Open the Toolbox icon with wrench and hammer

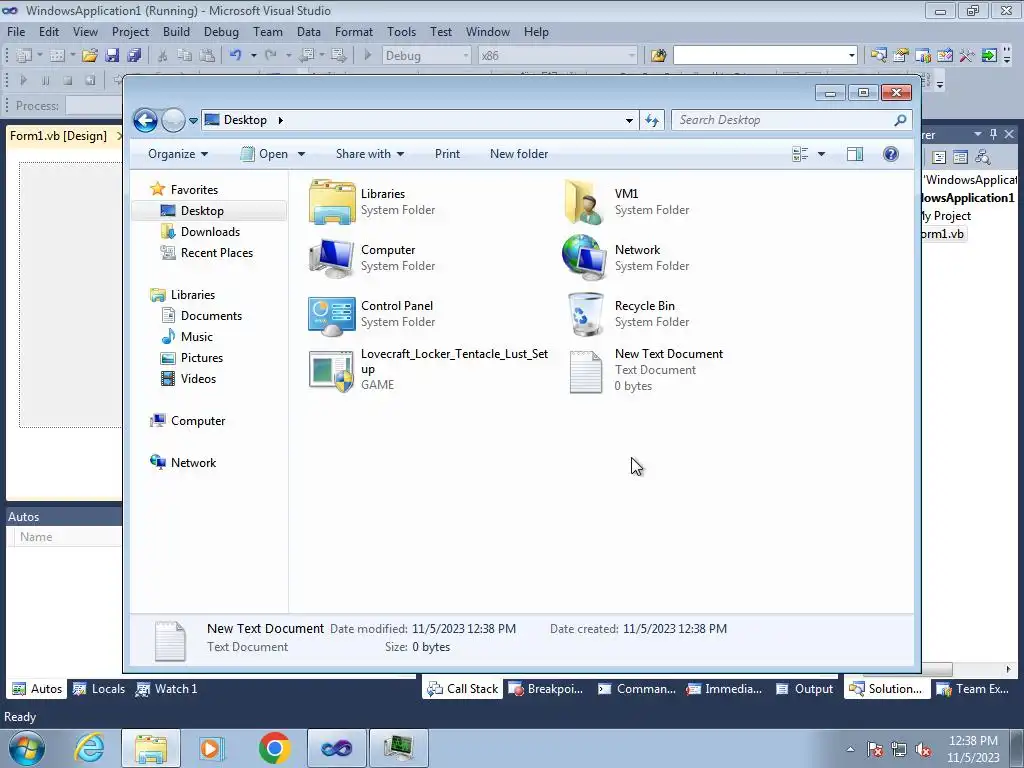967,56
